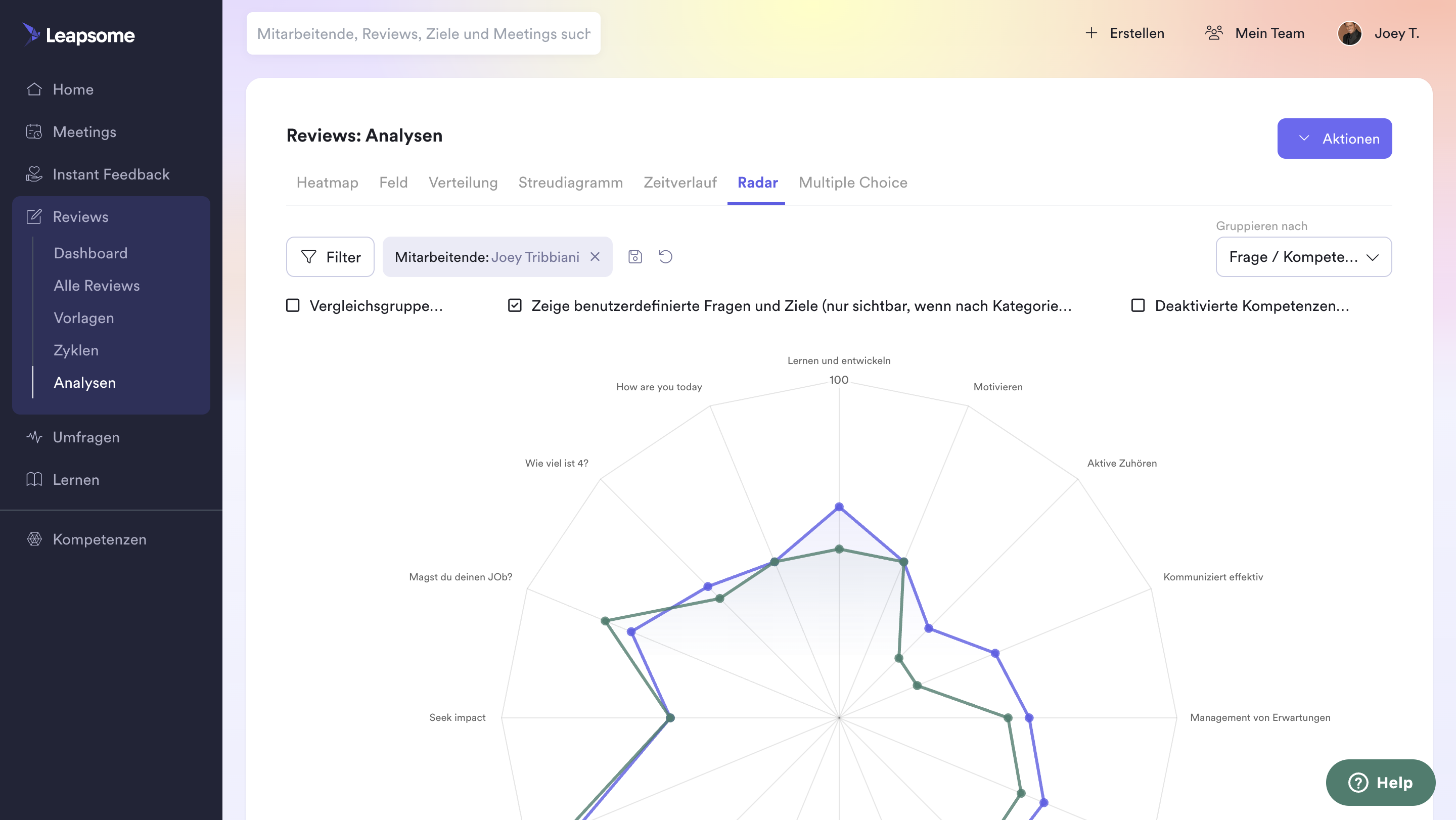The image size is (1456, 820).
Task: Click the Lernen book icon
Action: coord(34,479)
